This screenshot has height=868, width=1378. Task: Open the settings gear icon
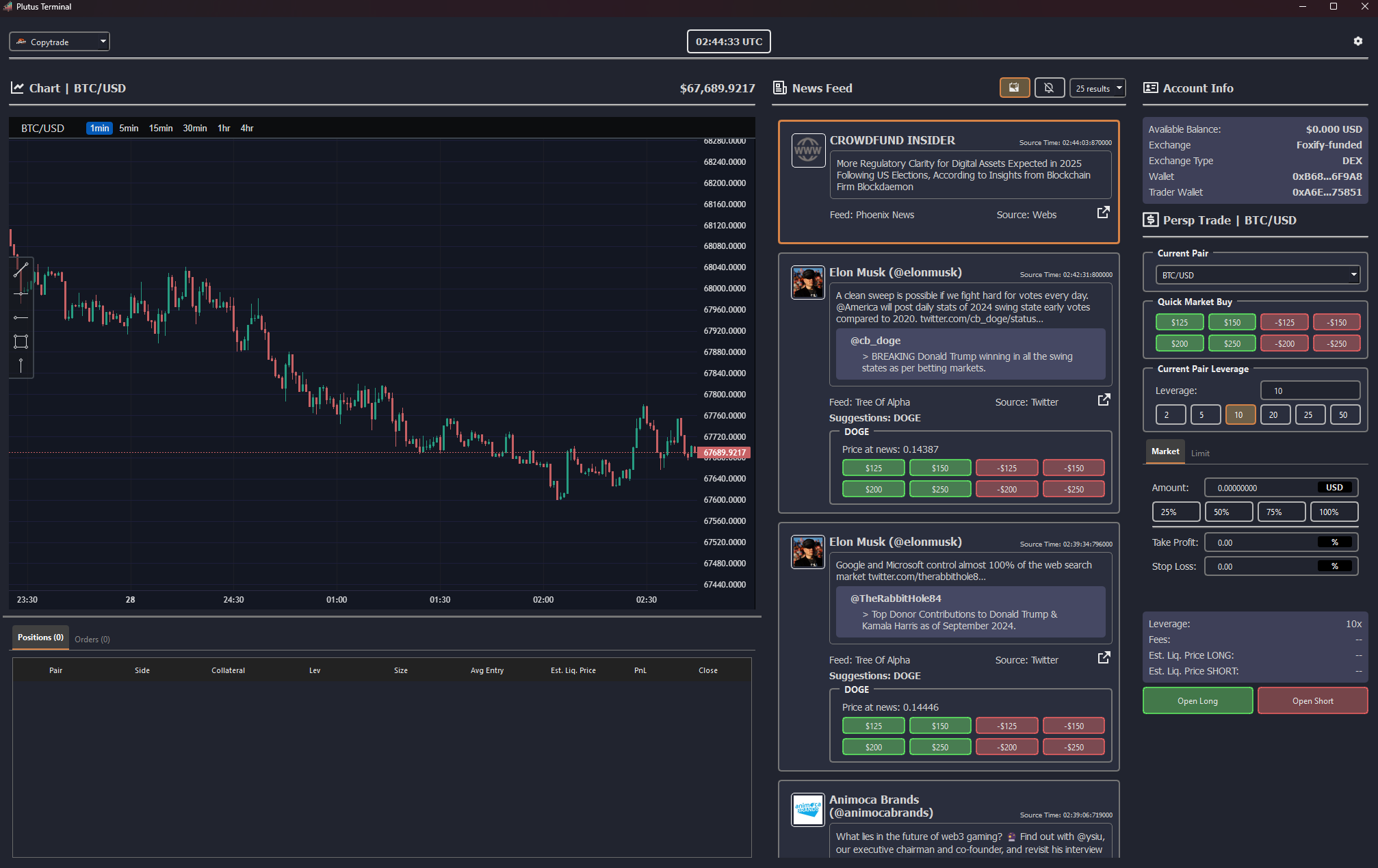[1357, 41]
